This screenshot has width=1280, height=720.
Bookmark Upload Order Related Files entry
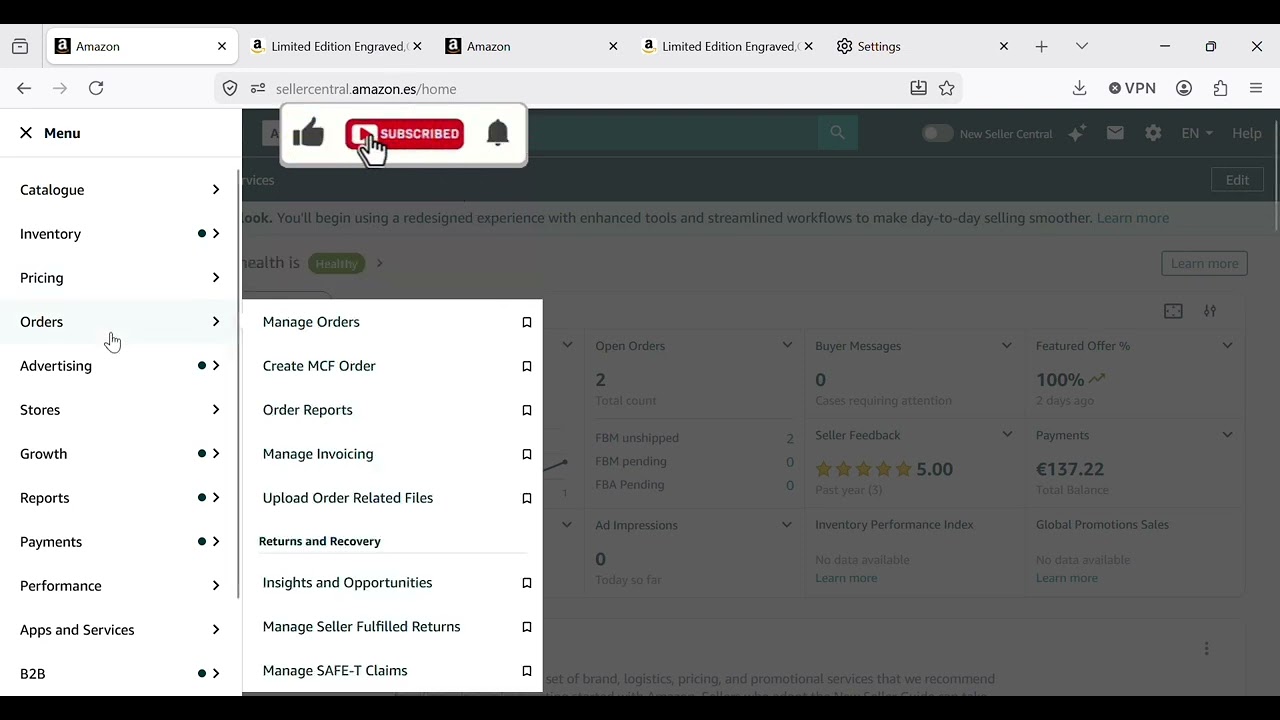527,498
